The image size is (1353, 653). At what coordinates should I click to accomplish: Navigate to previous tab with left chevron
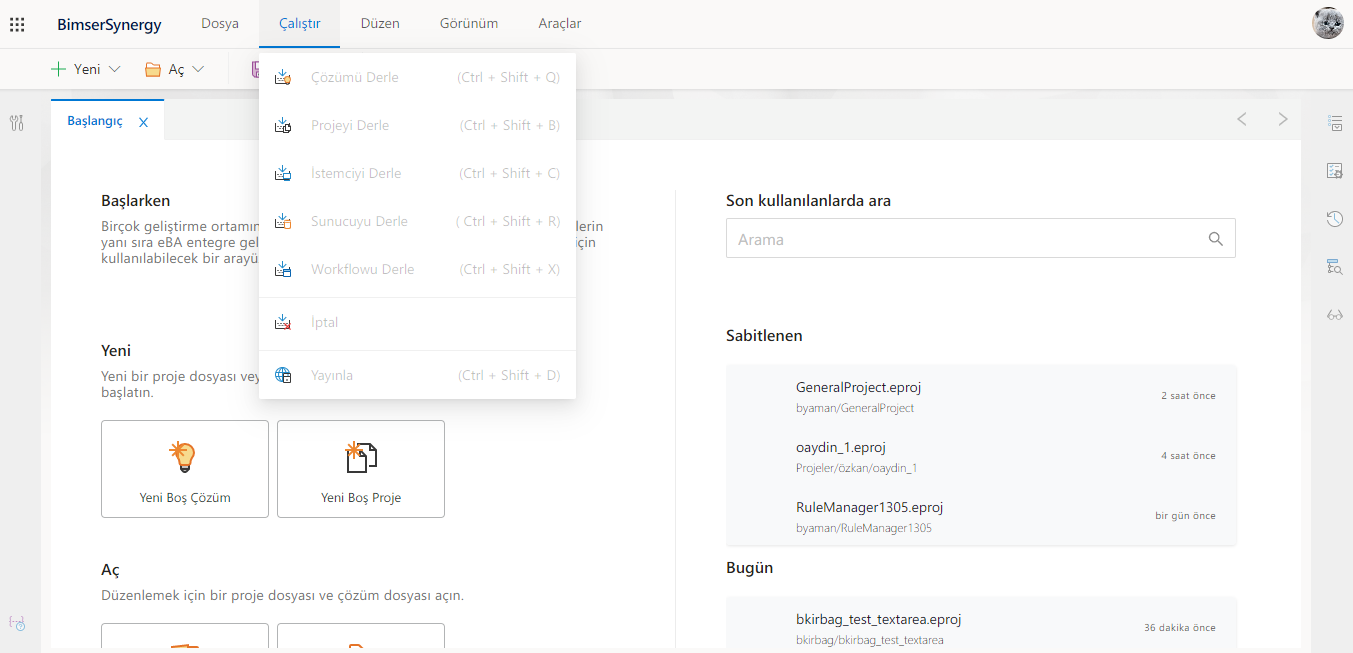tap(1242, 120)
